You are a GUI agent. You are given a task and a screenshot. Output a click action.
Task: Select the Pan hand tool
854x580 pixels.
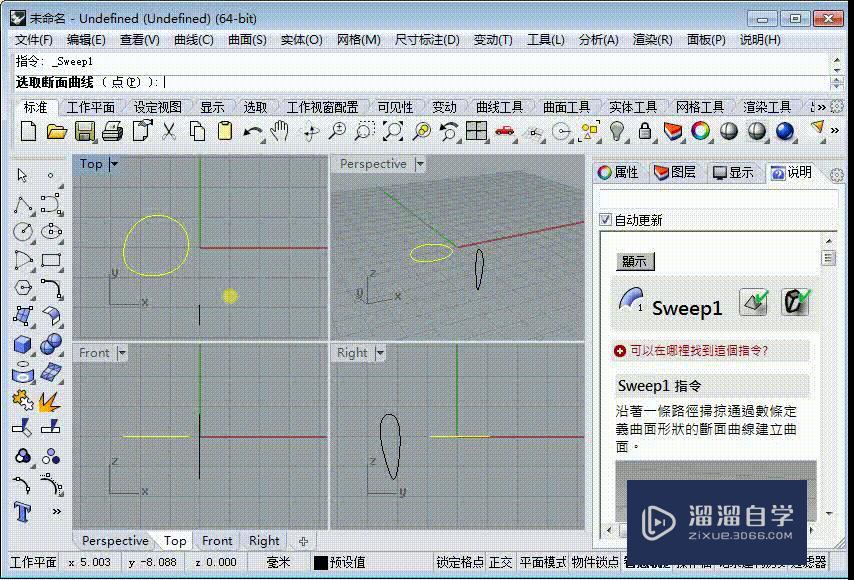coord(280,131)
